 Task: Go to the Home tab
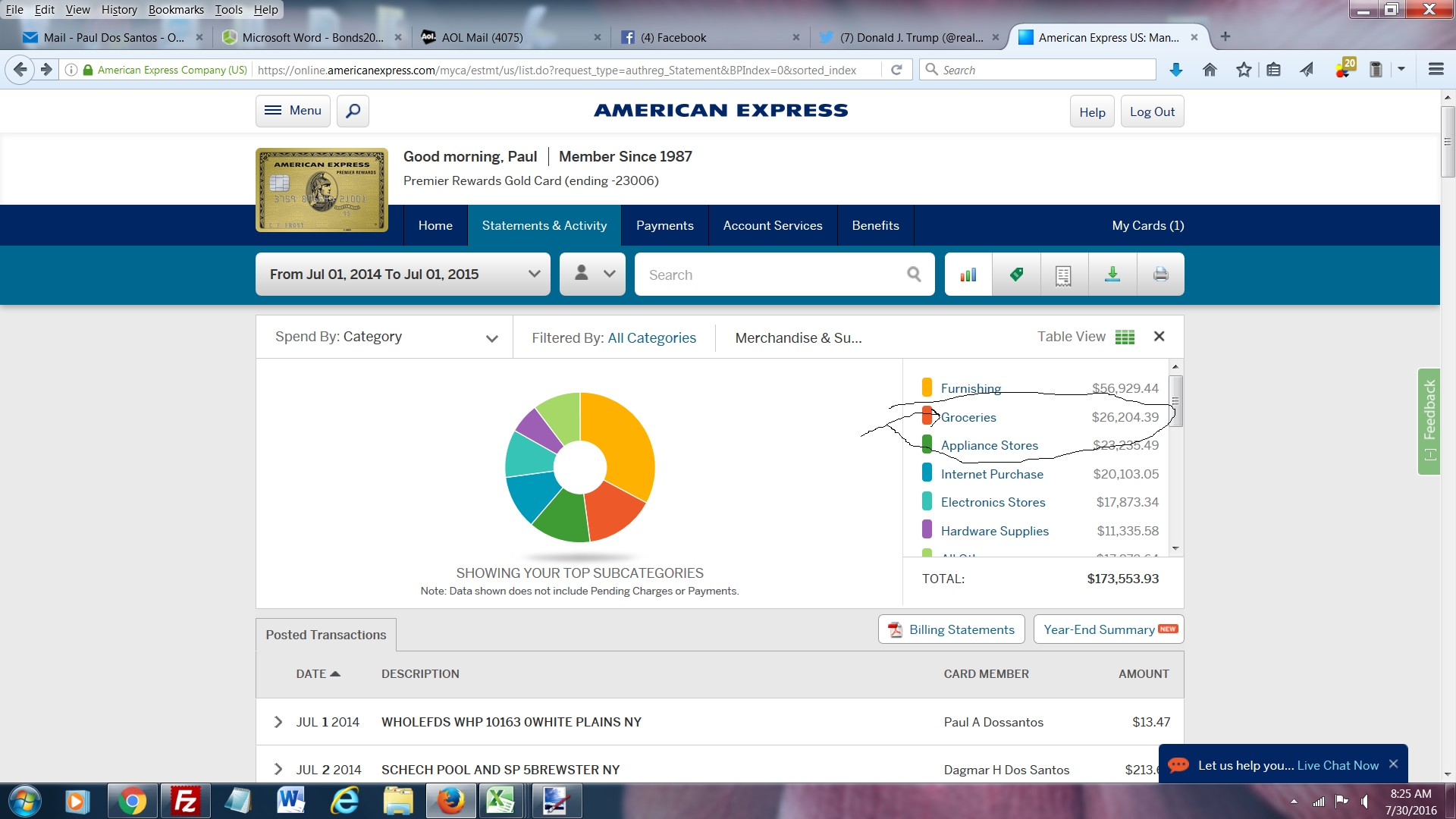point(435,225)
